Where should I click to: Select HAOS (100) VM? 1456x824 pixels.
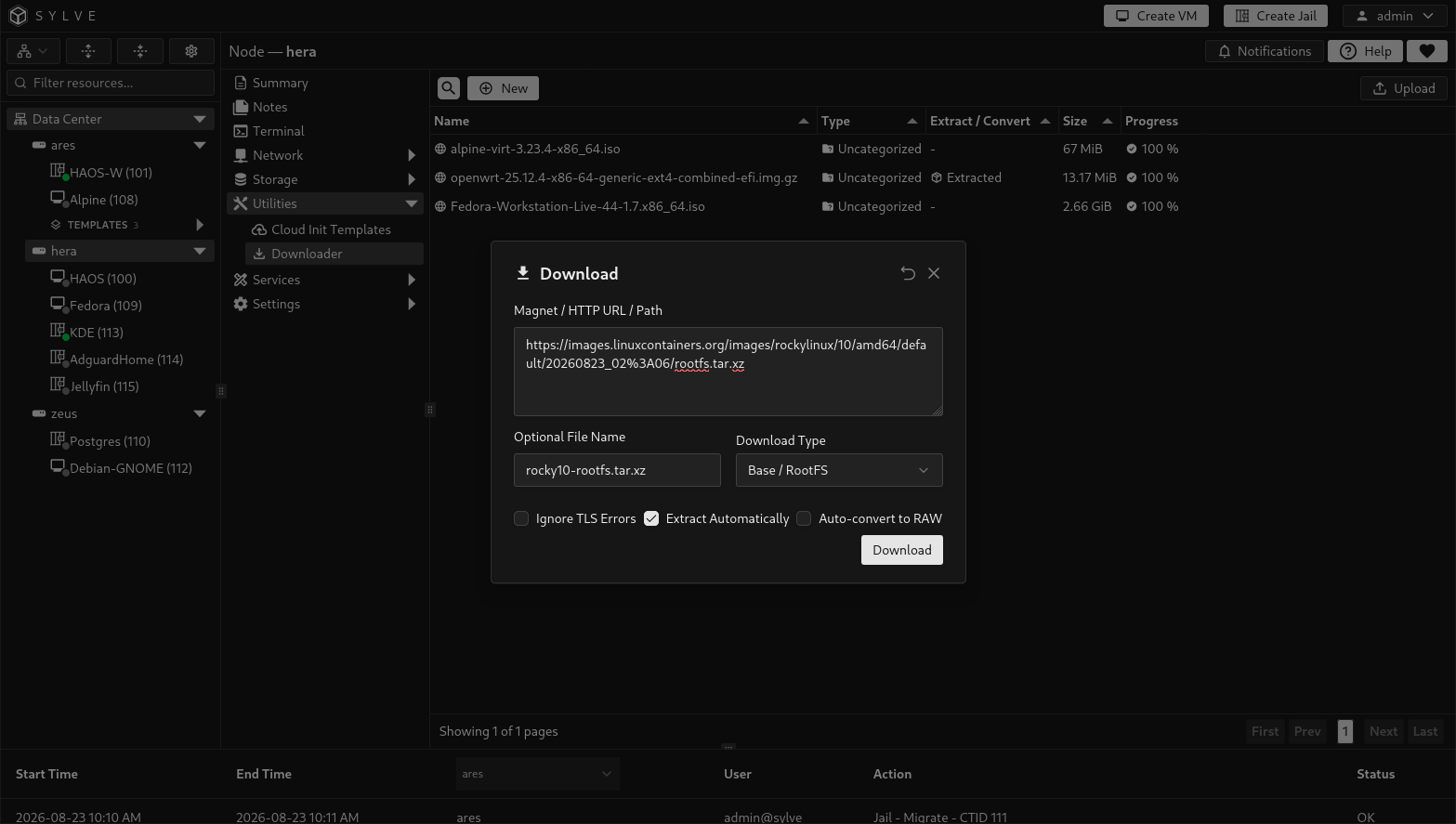pyautogui.click(x=102, y=279)
